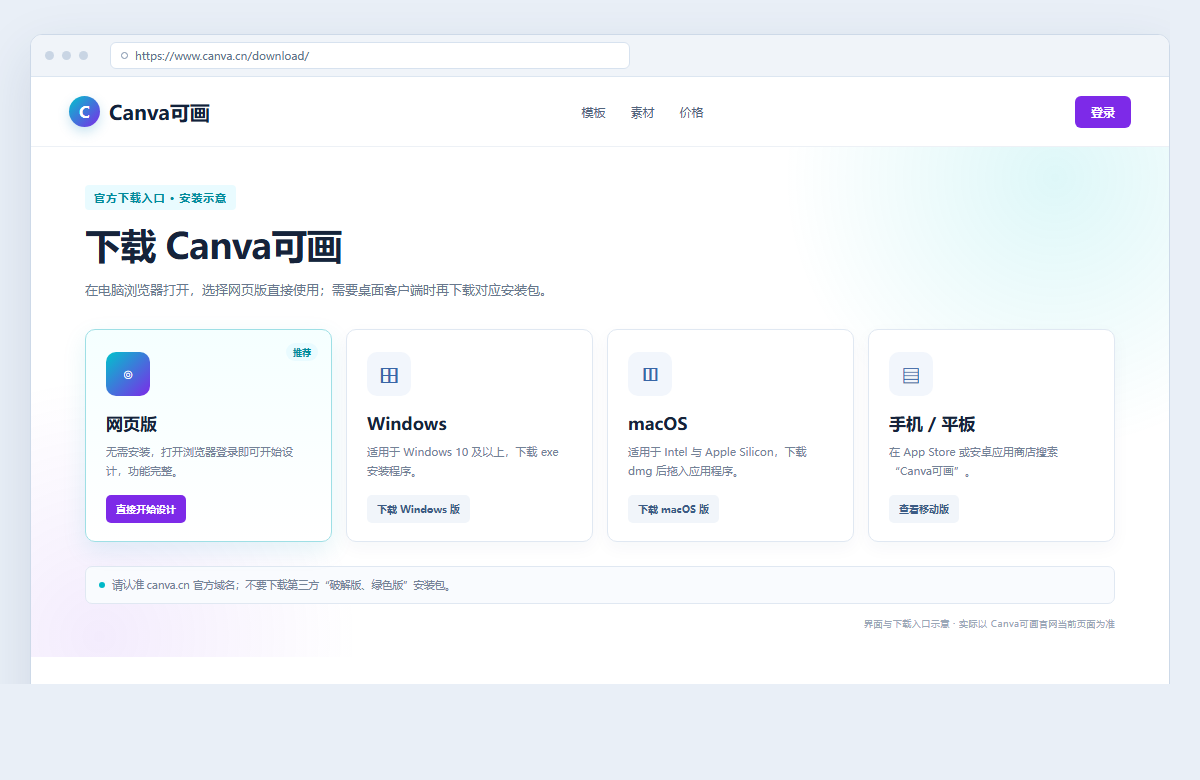The height and width of the screenshot is (780, 1200).
Task: Click the site info icon in address bar
Action: pos(124,56)
